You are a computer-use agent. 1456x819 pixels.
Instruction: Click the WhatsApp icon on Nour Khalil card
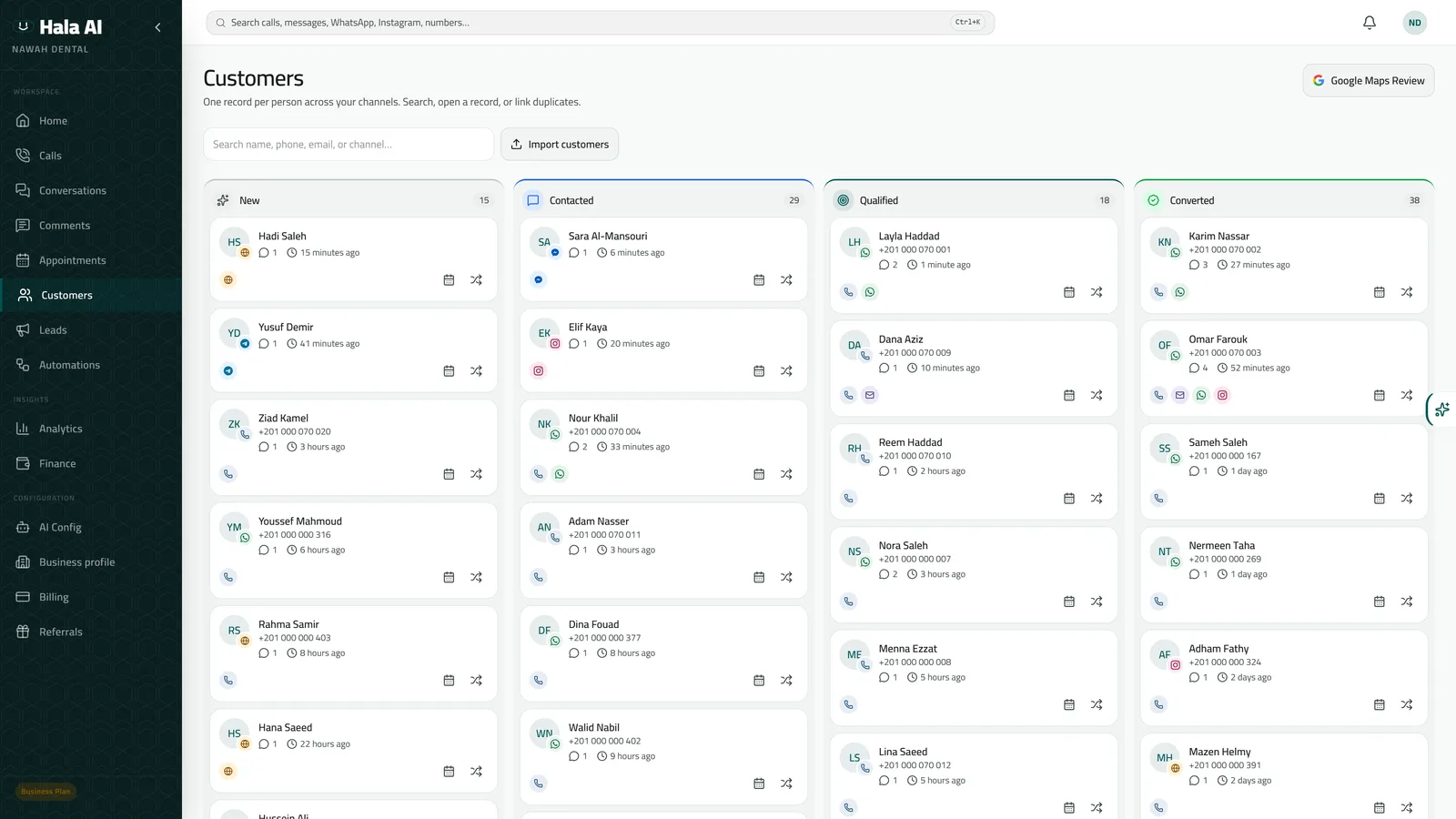(560, 474)
